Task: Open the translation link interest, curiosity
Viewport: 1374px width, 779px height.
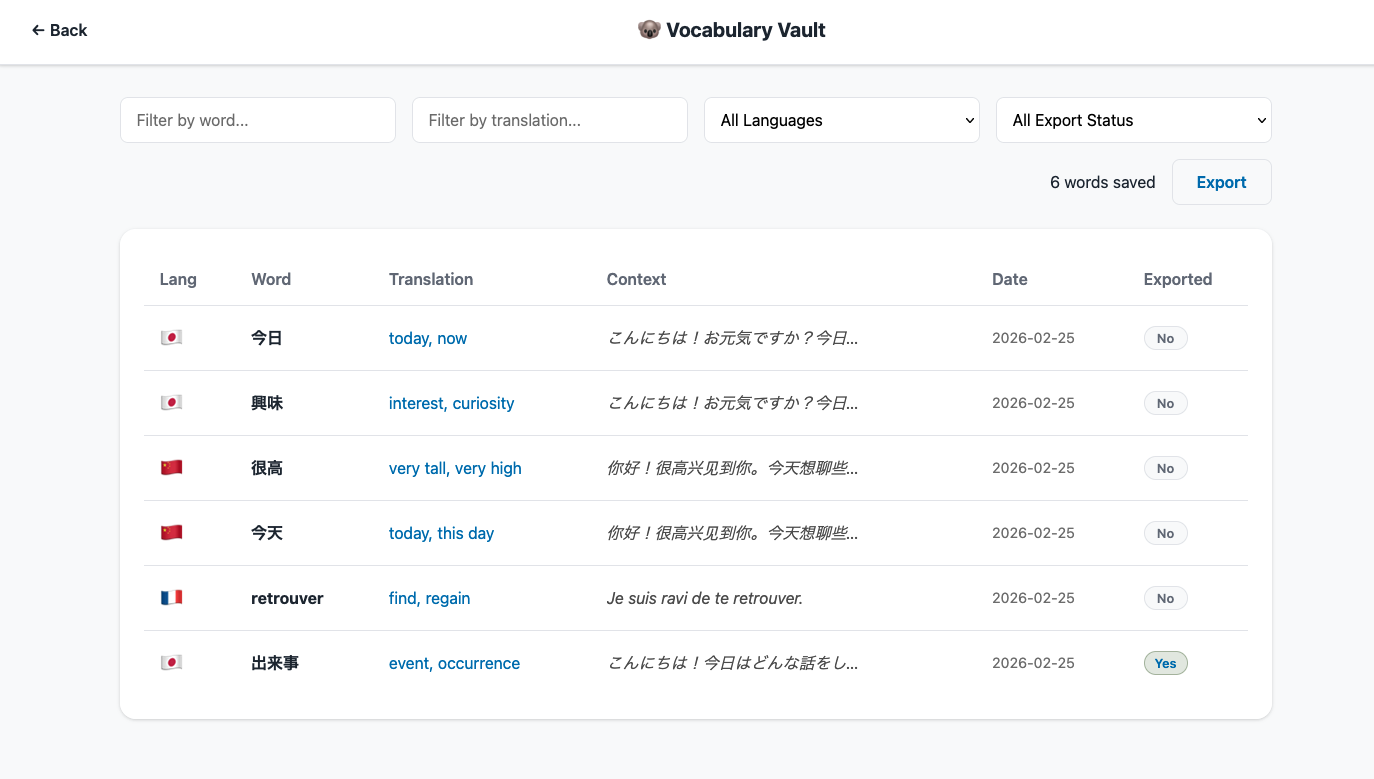Action: 451,402
